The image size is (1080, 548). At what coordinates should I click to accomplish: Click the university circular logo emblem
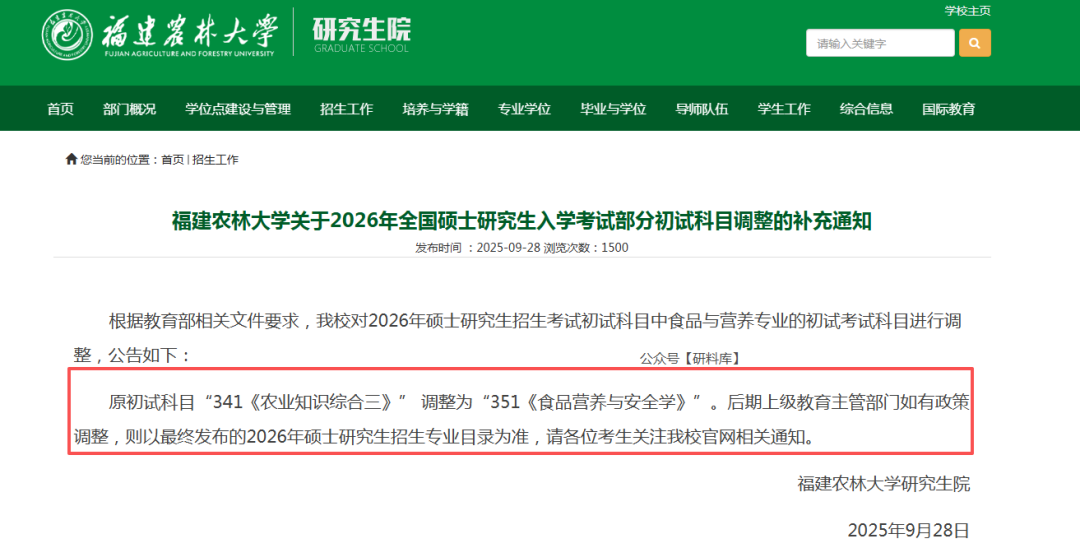tap(67, 34)
